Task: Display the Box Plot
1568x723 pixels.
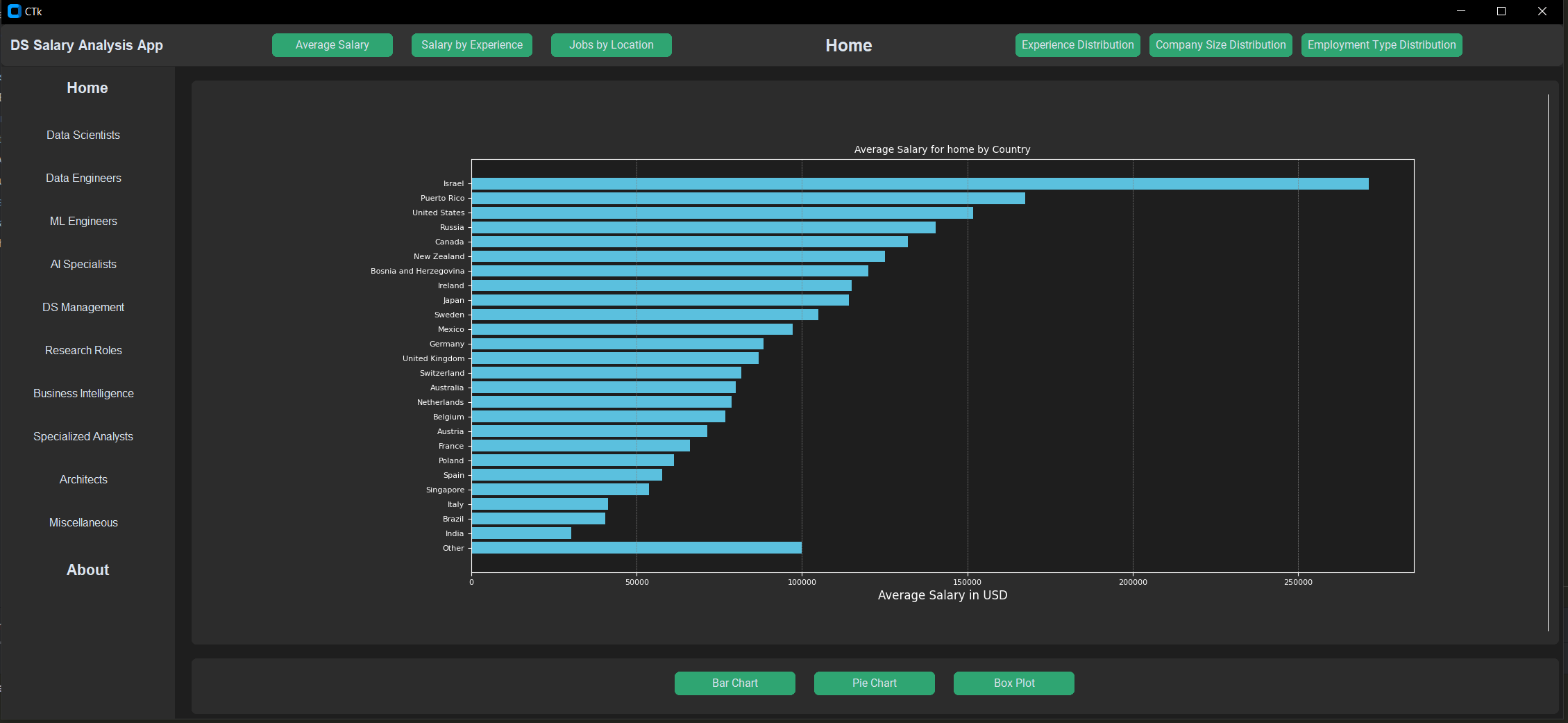Action: click(1013, 683)
